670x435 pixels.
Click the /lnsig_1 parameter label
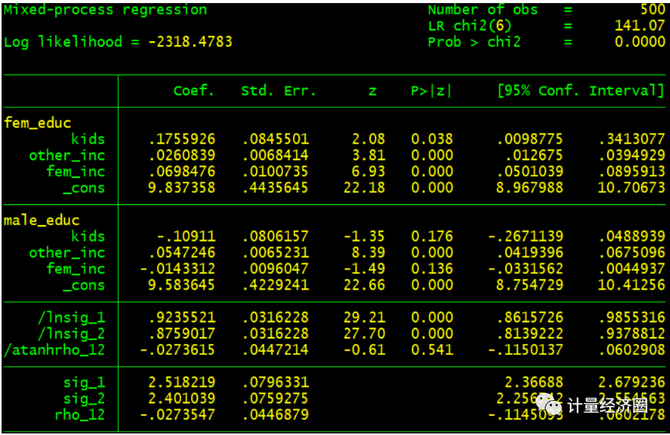tap(71, 317)
